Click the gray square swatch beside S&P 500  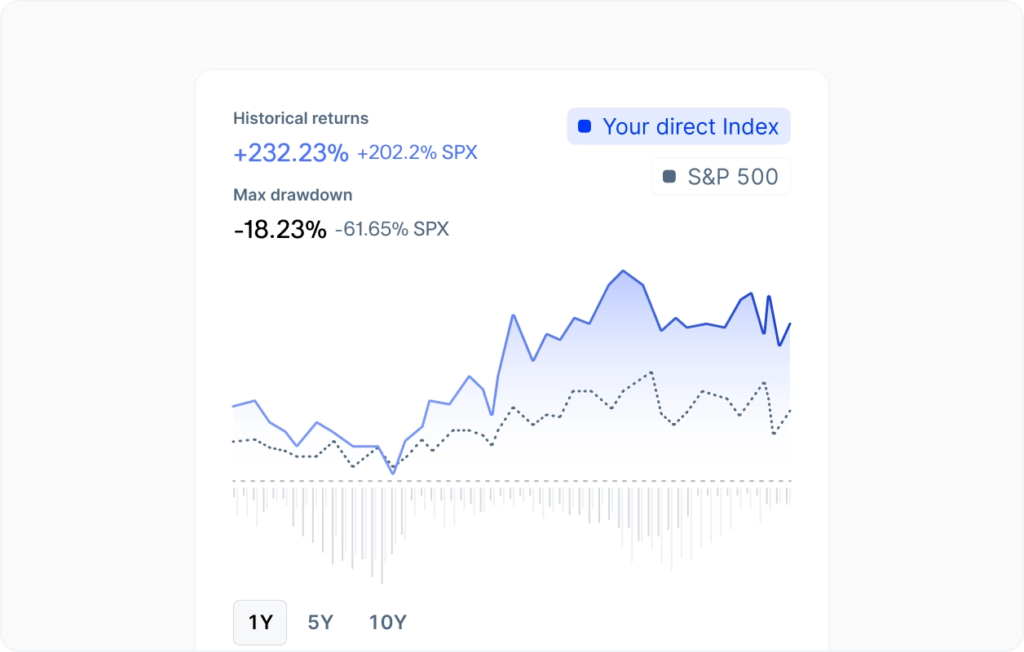pos(669,176)
